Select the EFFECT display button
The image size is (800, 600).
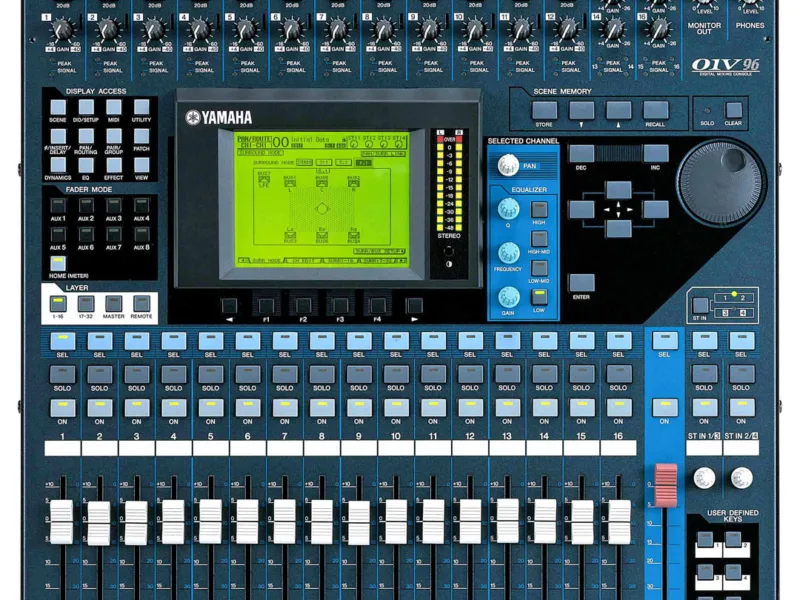click(x=113, y=165)
